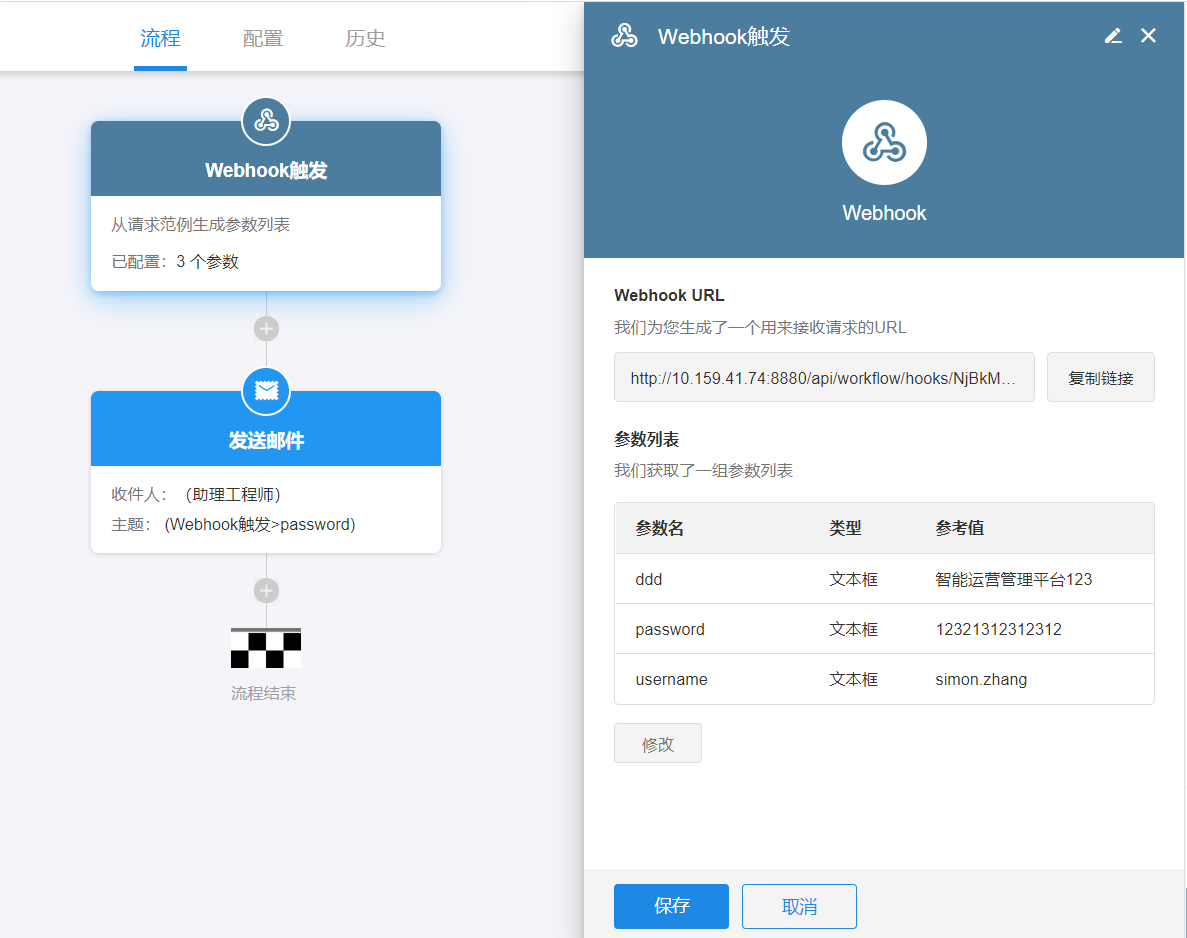
Task: Open the 历史 tab
Action: (365, 39)
